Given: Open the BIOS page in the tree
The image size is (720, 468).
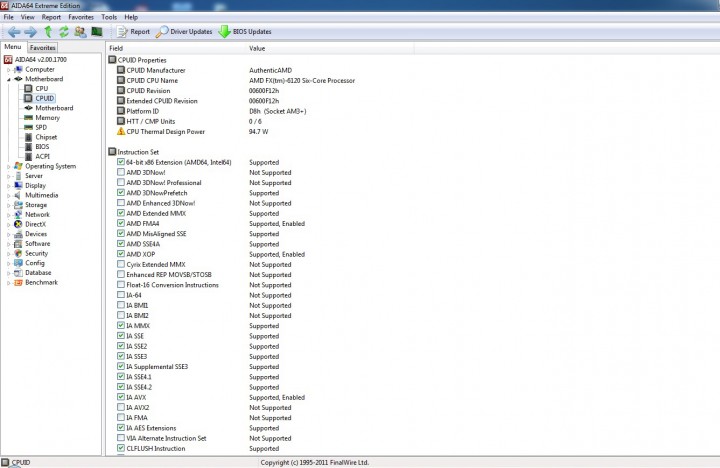Looking at the screenshot, I should 37,147.
